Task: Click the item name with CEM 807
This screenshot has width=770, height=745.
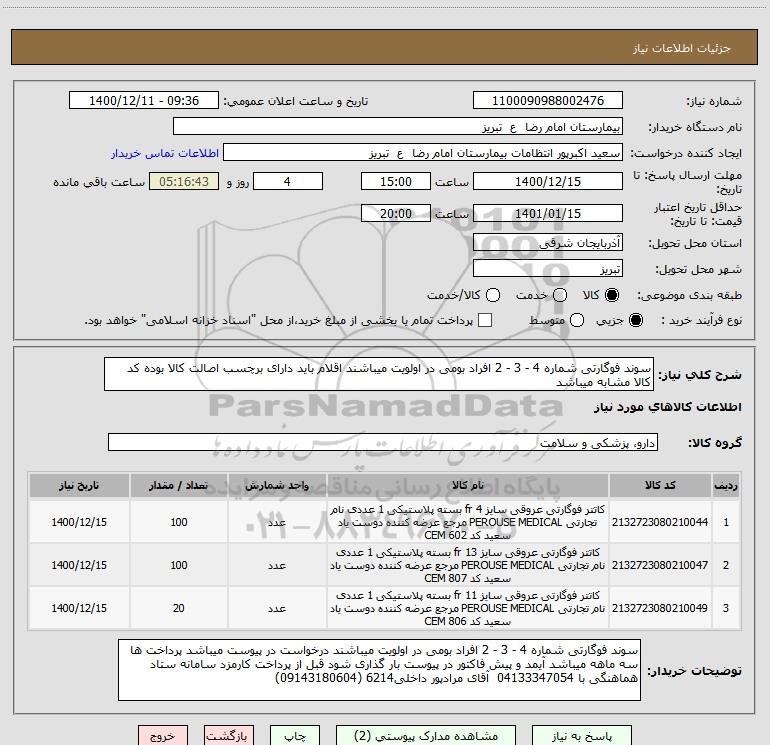Action: coord(468,565)
